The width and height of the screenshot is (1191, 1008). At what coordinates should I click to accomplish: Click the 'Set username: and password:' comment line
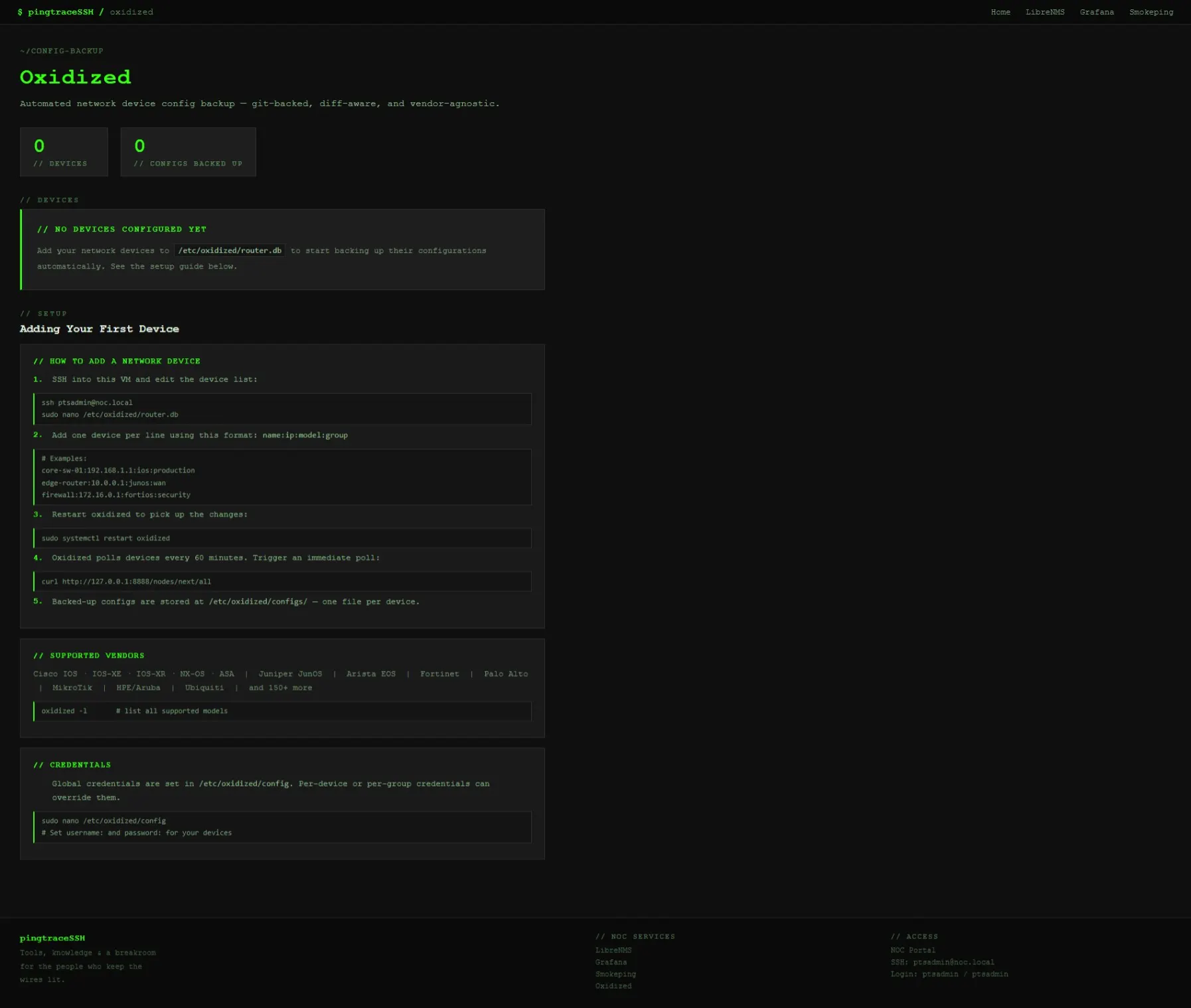point(137,833)
